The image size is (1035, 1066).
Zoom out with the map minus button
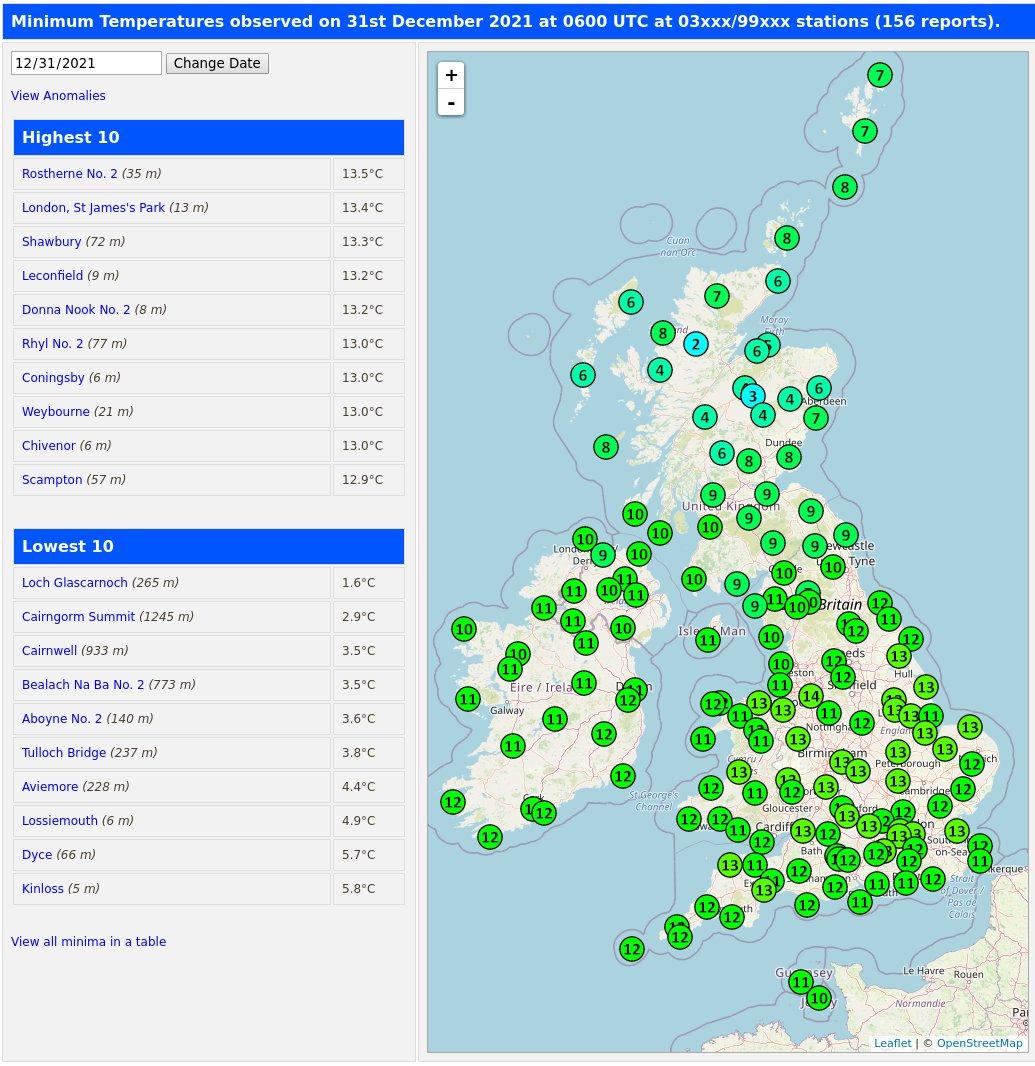451,103
